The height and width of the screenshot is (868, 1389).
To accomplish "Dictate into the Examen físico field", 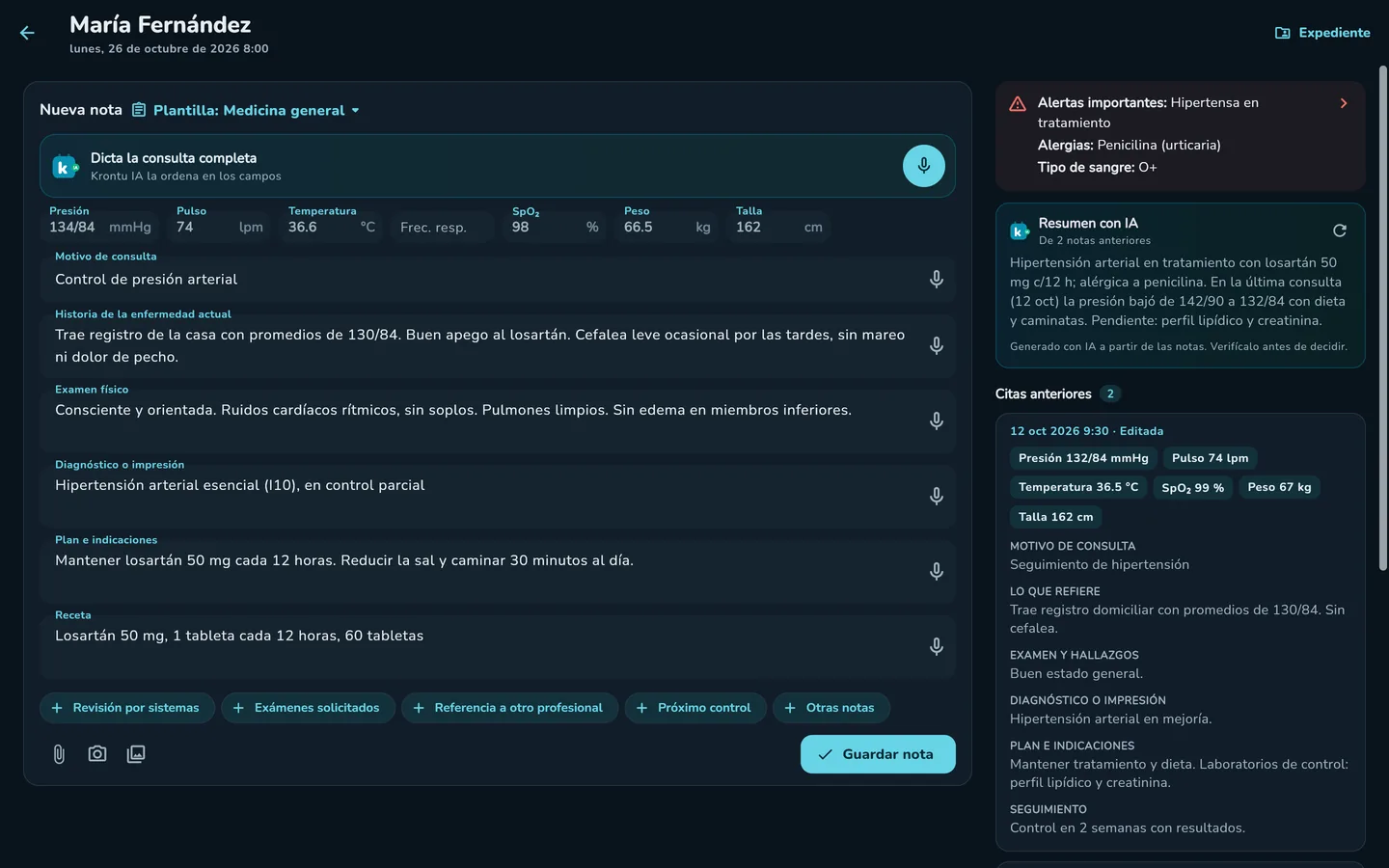I will point(936,420).
